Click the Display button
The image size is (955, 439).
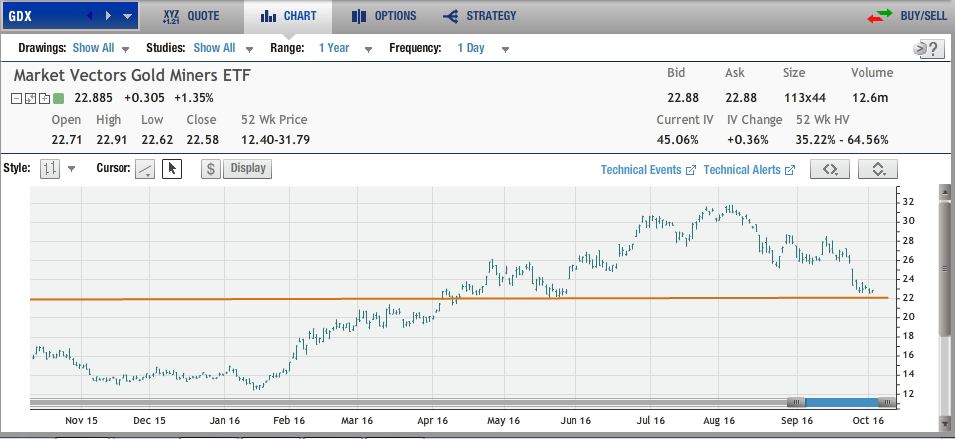pyautogui.click(x=248, y=169)
